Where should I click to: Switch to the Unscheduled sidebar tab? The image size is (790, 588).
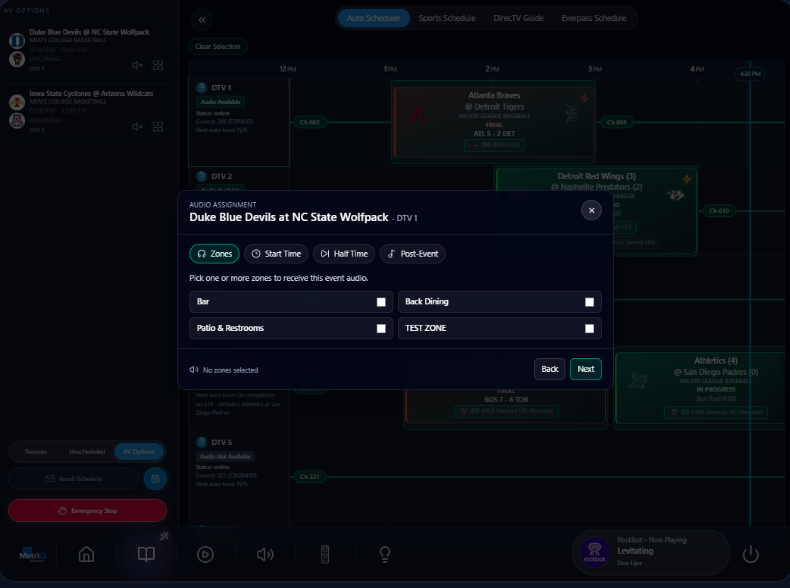[x=87, y=451]
